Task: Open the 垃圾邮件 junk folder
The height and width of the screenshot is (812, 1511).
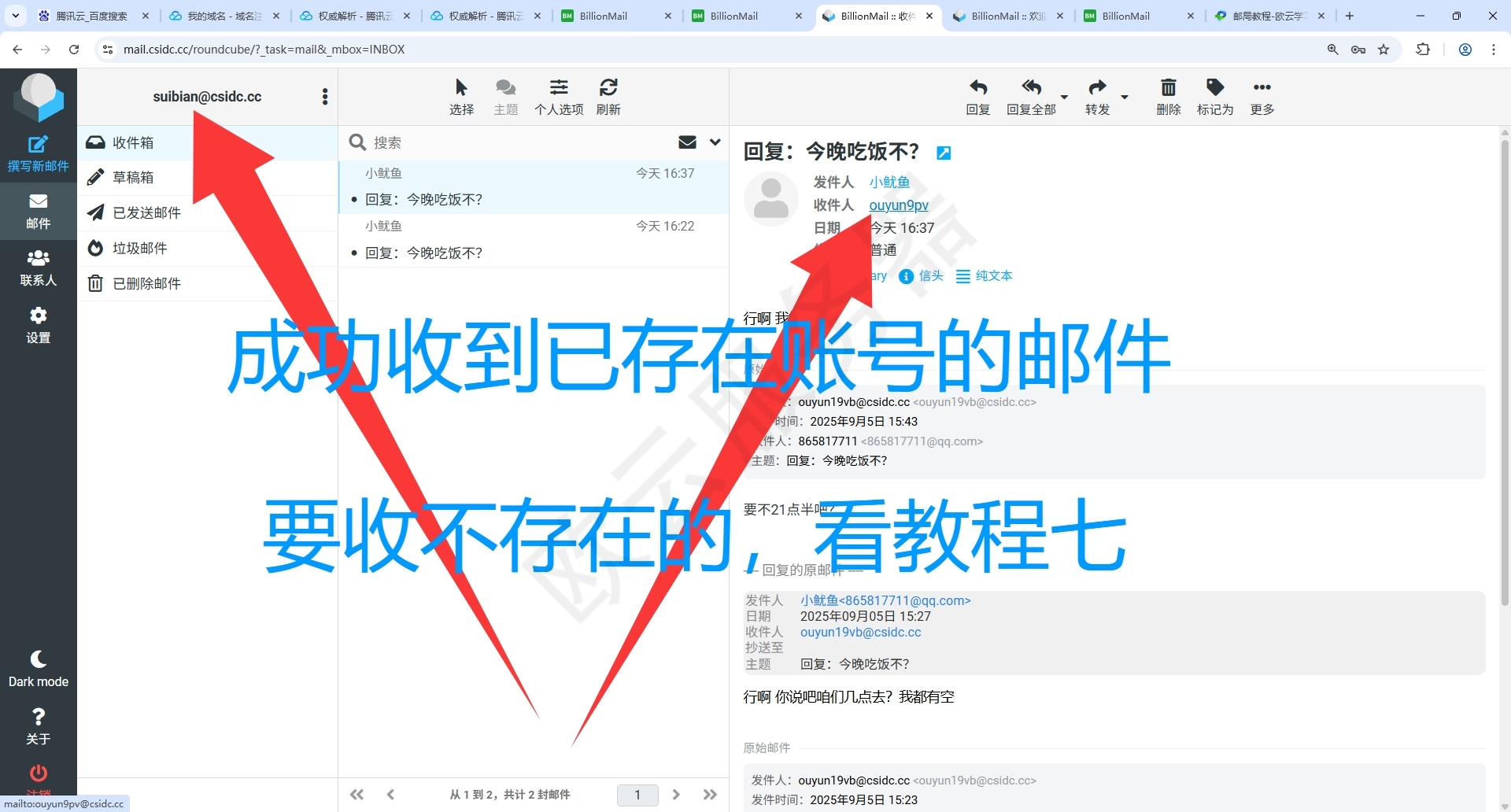Action: pyautogui.click(x=208, y=248)
